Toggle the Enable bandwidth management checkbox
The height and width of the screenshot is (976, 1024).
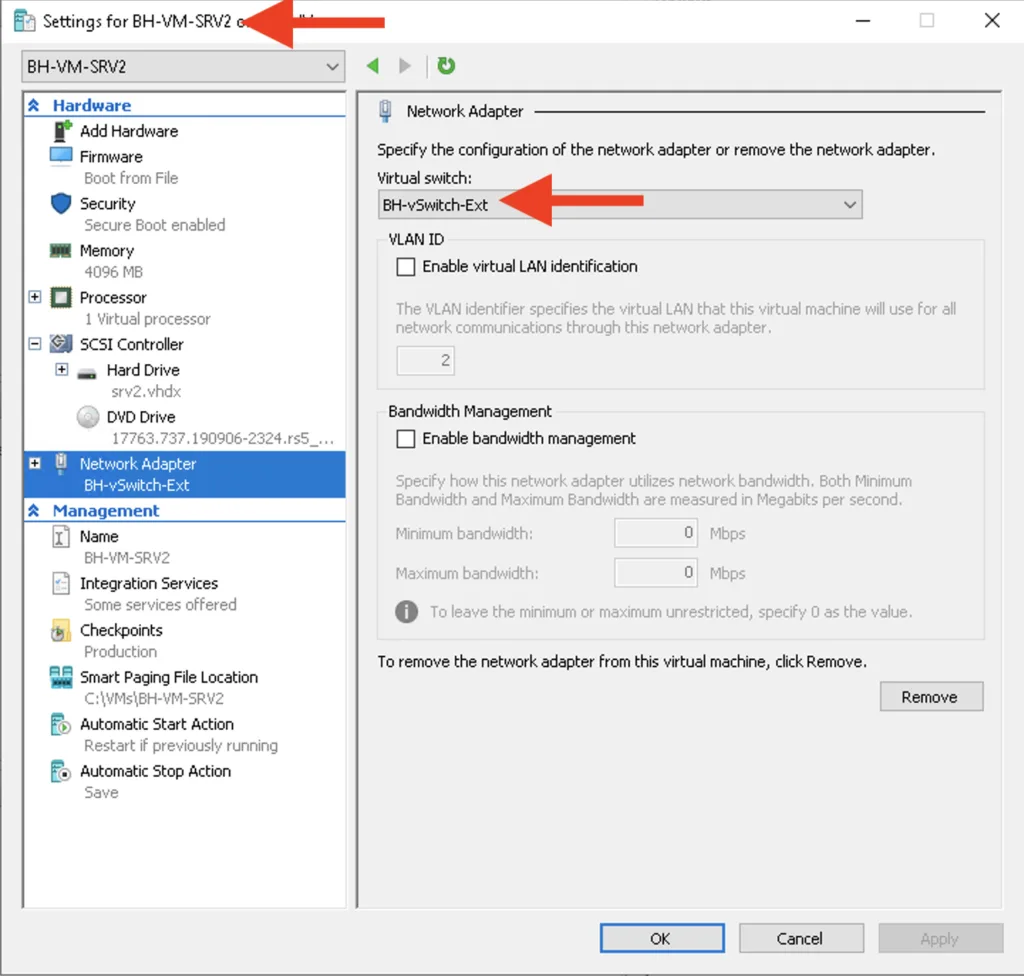click(x=406, y=438)
